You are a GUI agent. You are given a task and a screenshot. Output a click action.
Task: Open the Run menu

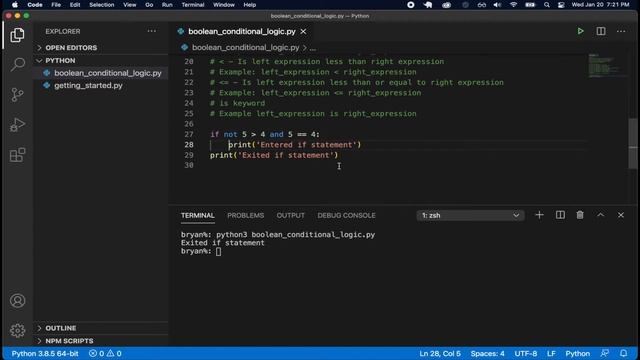(167, 5)
